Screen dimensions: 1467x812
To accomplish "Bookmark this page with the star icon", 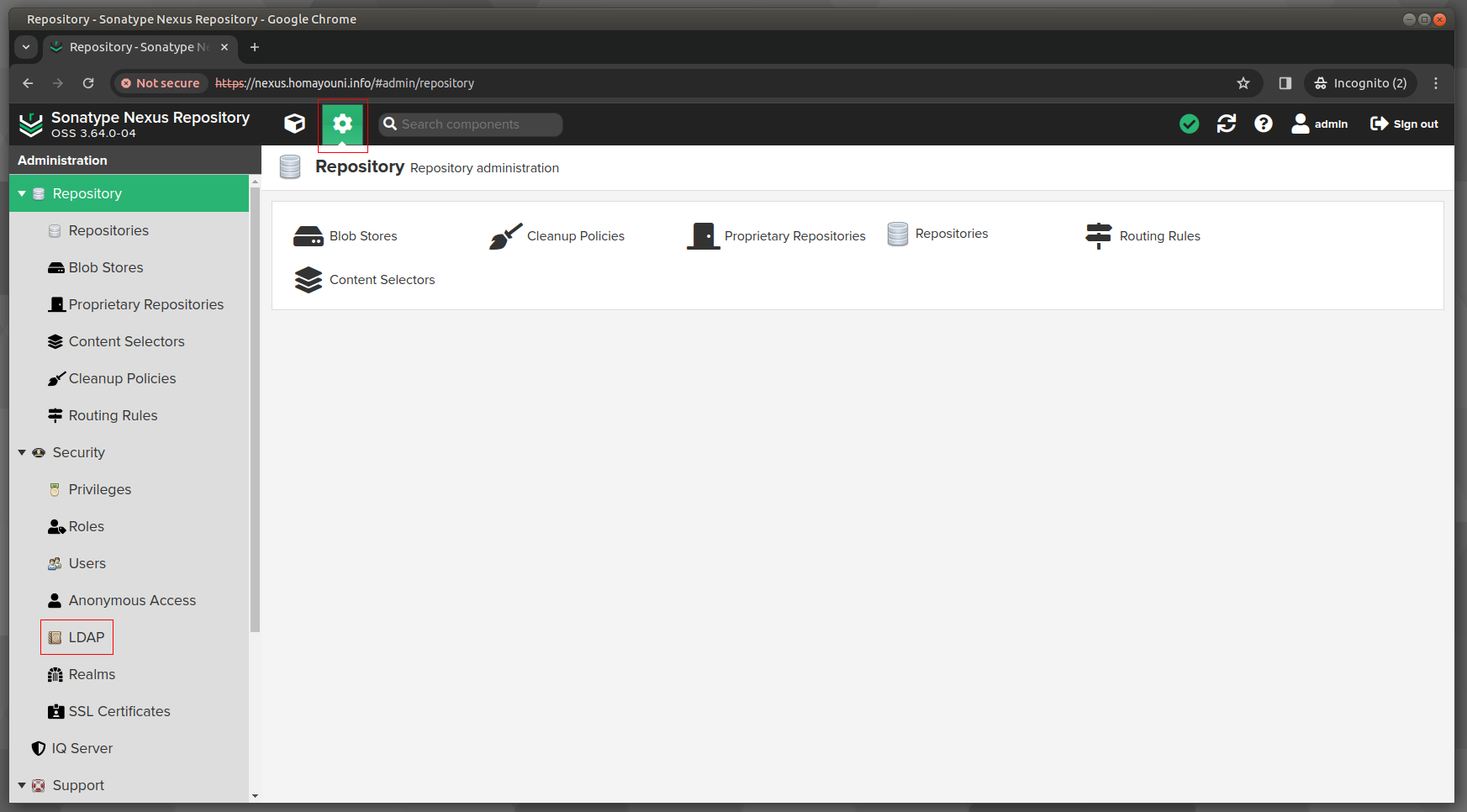I will pos(1243,83).
